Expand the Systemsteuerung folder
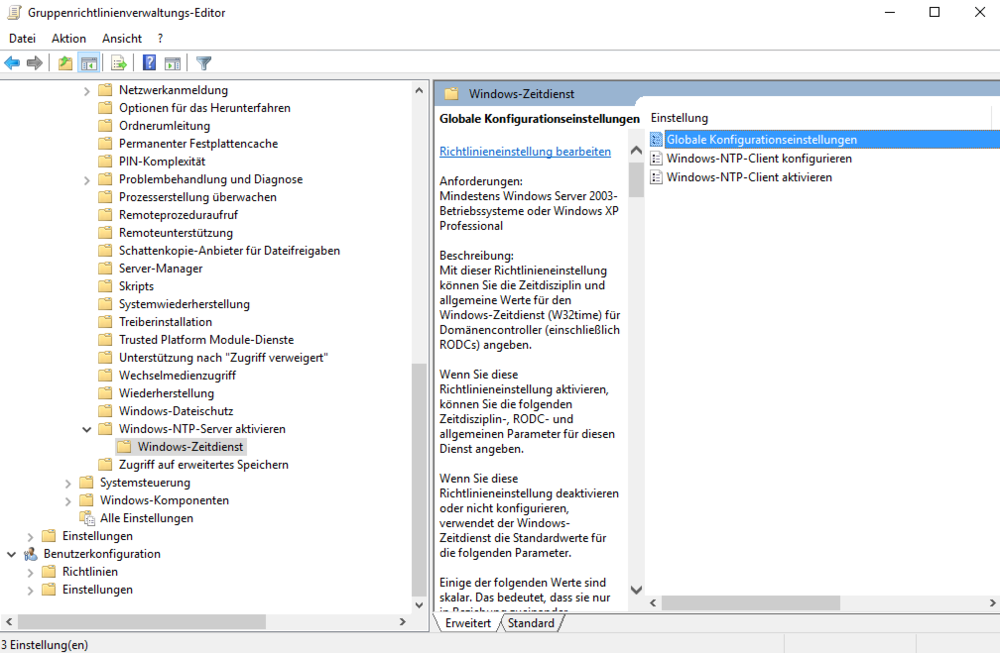 (68, 483)
